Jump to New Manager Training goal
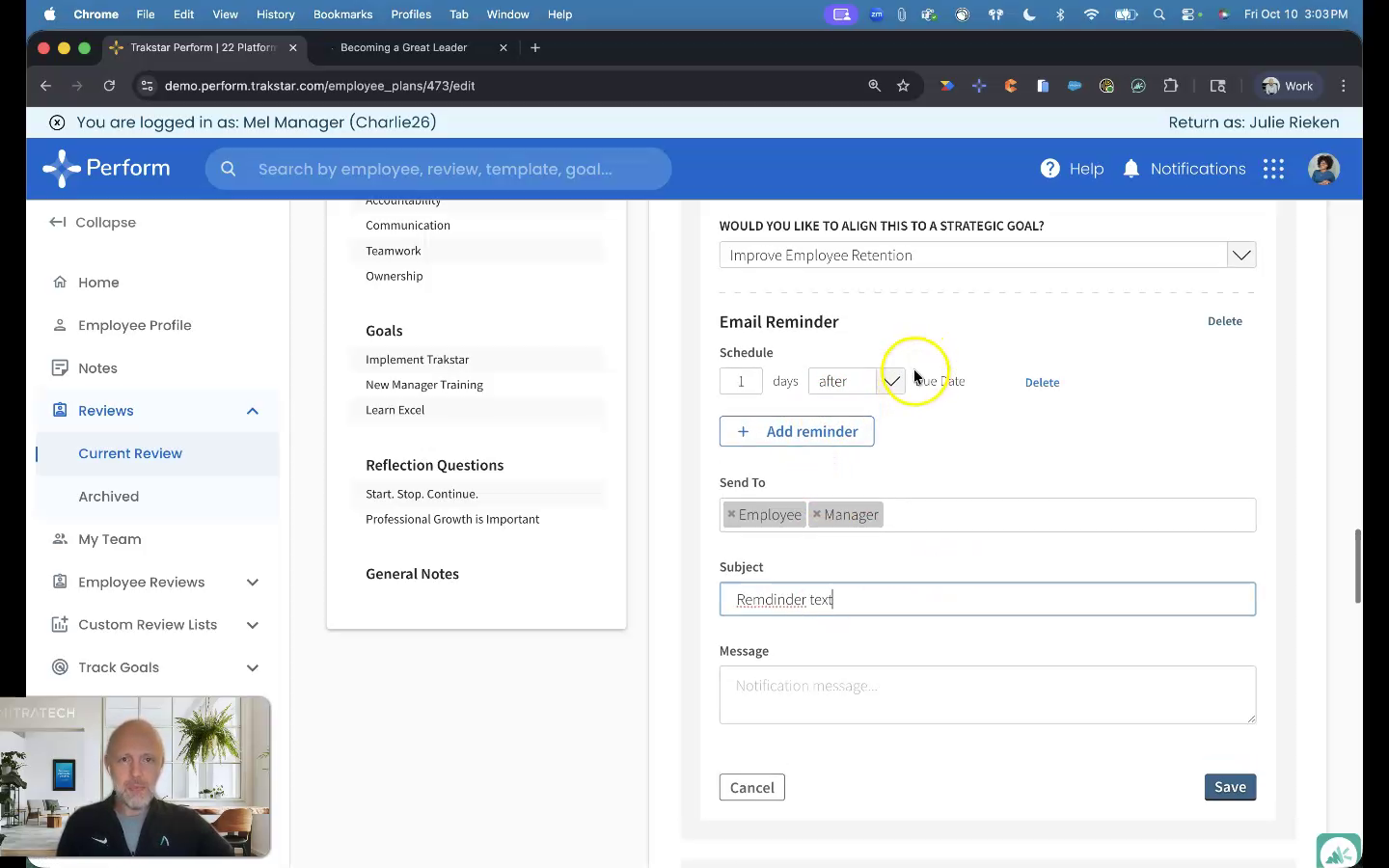 424,385
